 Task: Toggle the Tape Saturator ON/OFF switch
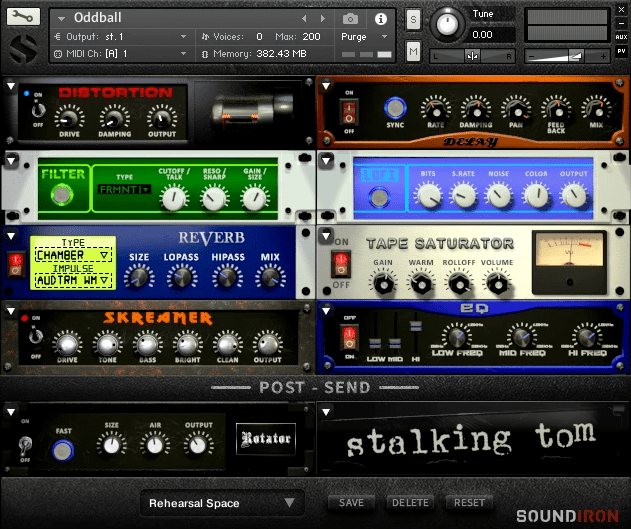click(x=341, y=264)
